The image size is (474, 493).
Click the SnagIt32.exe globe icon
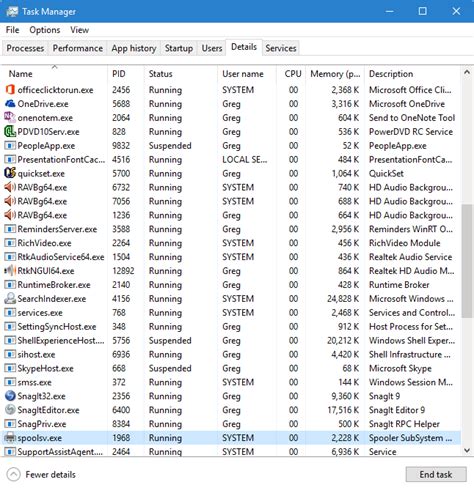(x=10, y=396)
